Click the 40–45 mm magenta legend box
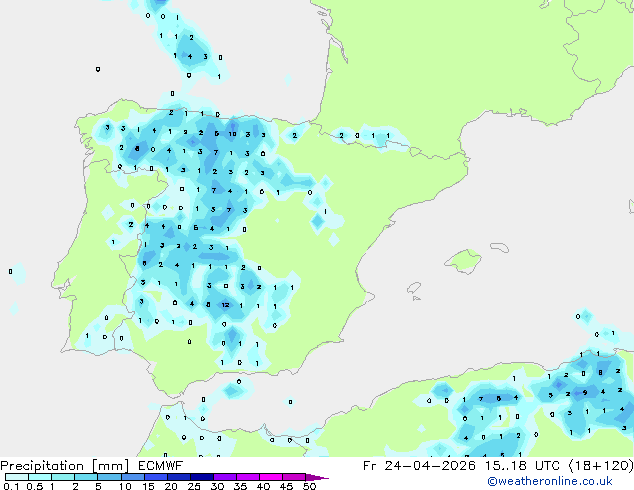634x490 pixels. (271, 477)
